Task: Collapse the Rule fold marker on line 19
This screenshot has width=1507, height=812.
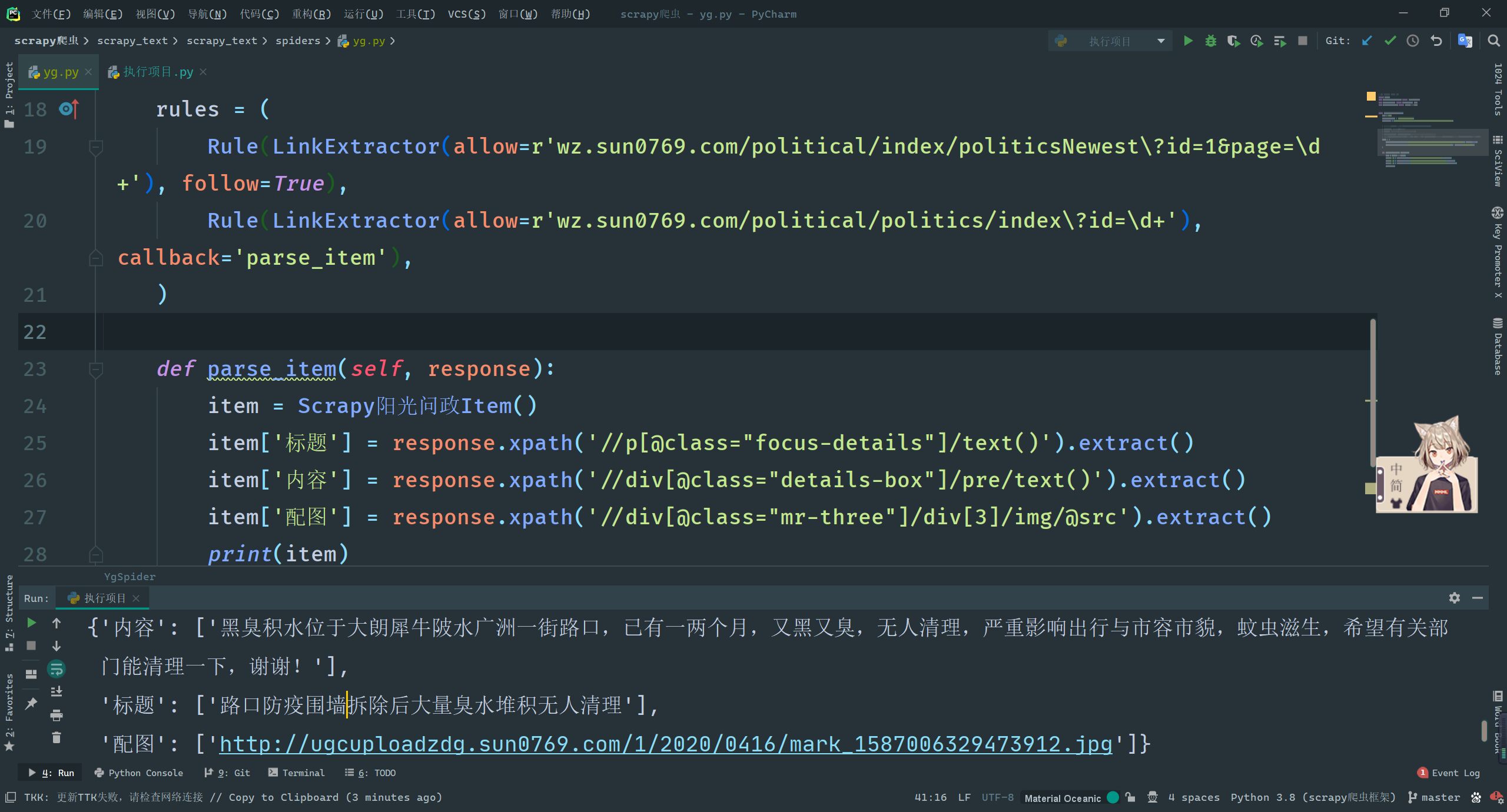Action: point(95,147)
